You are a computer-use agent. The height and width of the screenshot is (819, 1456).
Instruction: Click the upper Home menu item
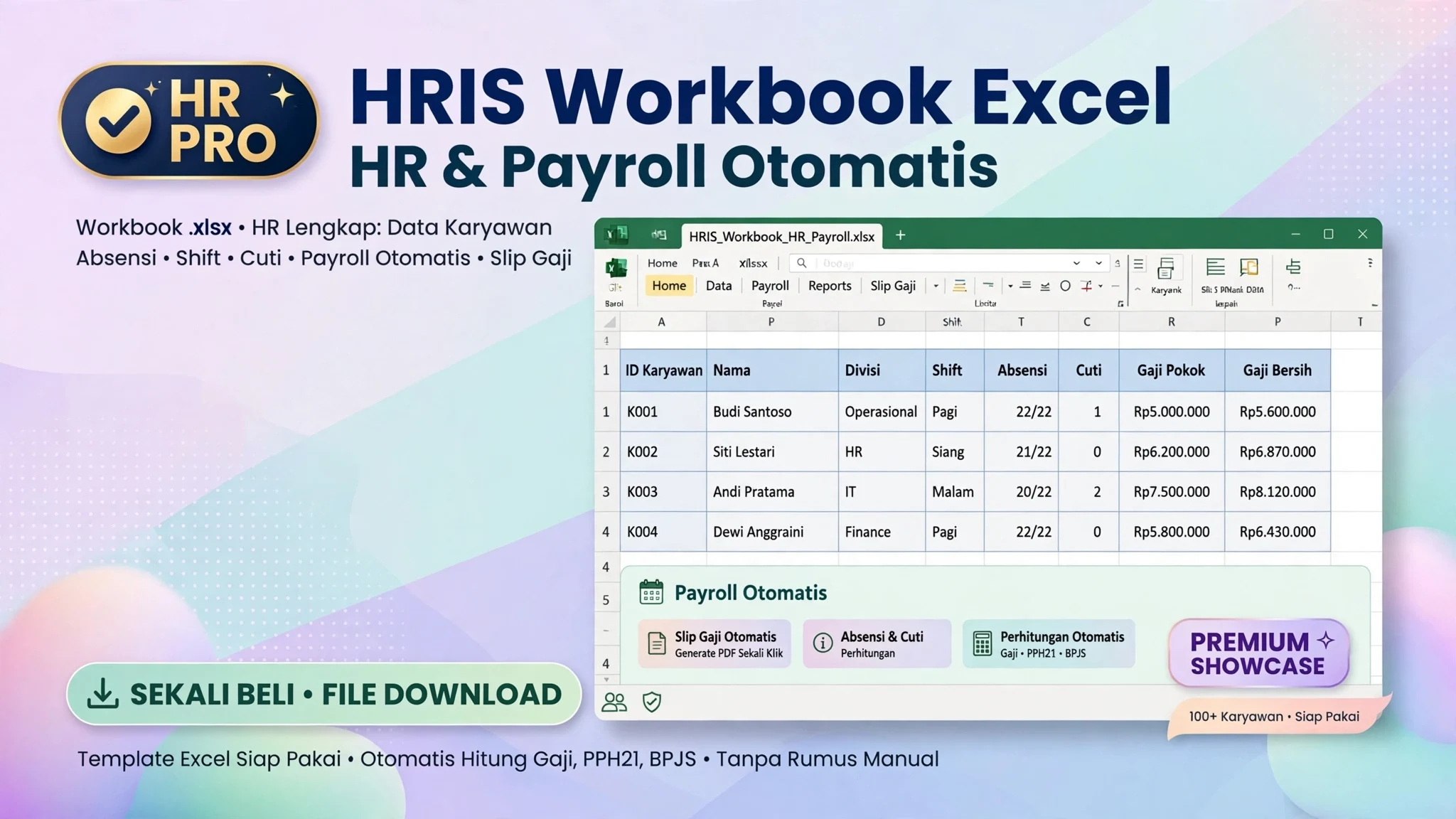pos(663,263)
